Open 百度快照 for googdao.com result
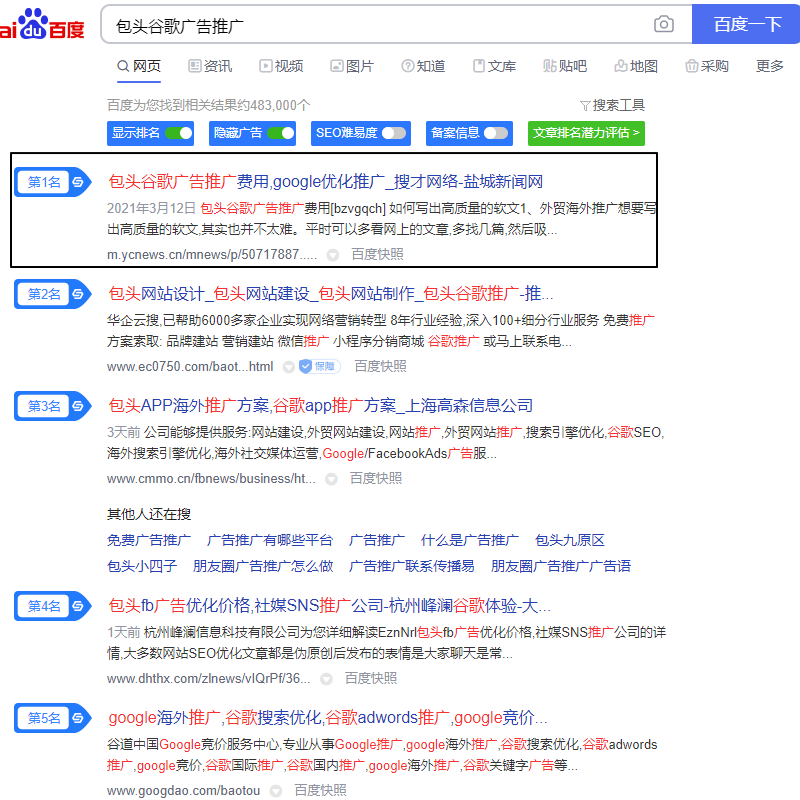This screenshot has width=800, height=800. (x=321, y=791)
